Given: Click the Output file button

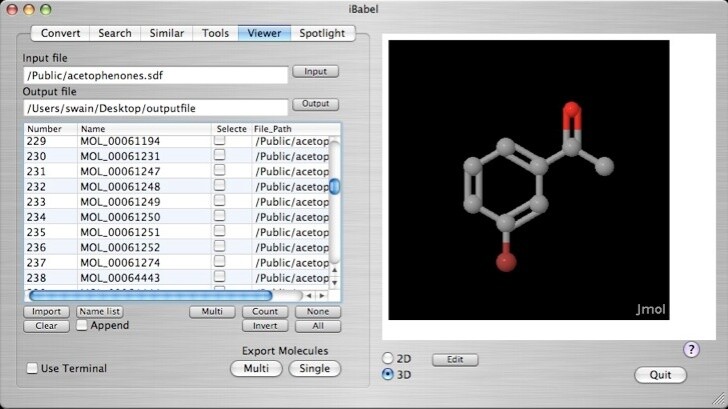Looking at the screenshot, I should click(316, 104).
